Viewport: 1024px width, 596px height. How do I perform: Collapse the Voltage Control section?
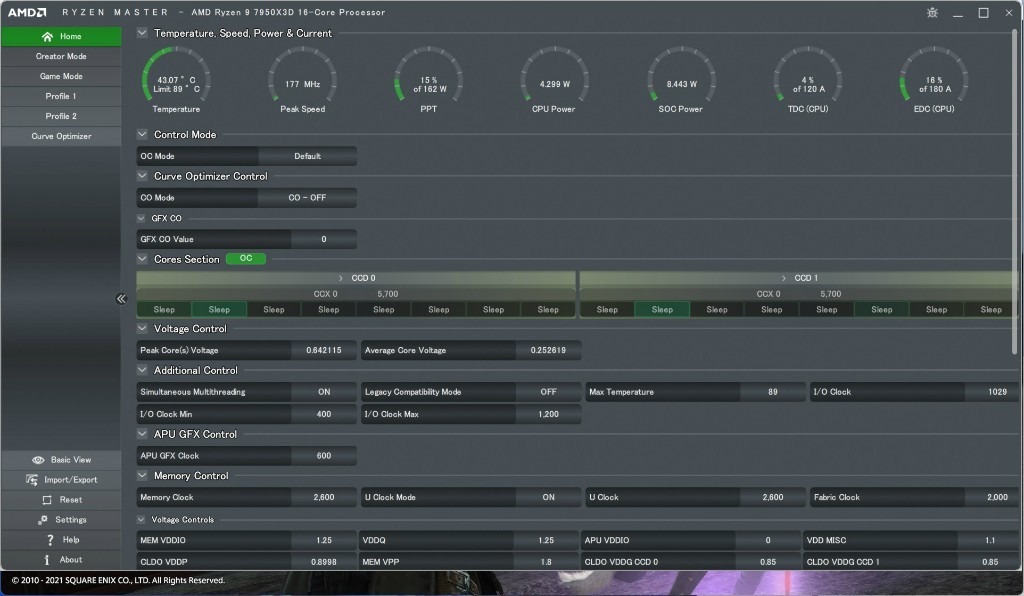point(142,329)
